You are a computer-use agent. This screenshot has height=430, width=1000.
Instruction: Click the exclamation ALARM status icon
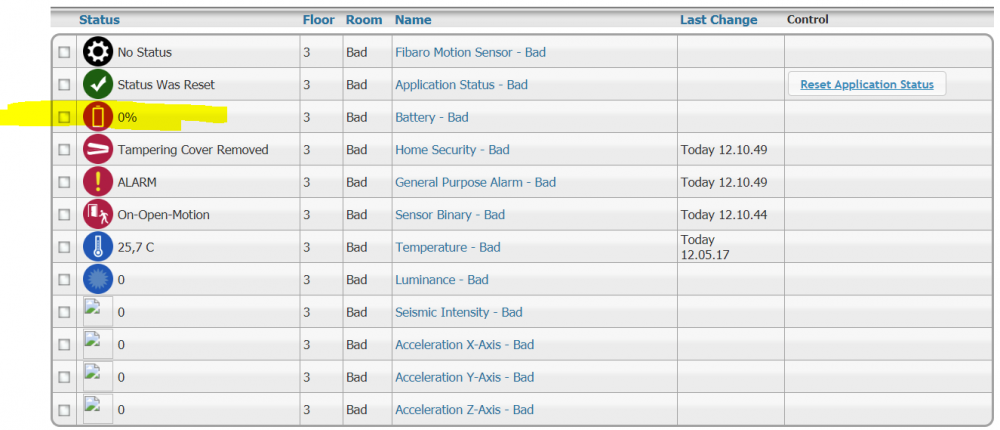point(98,182)
